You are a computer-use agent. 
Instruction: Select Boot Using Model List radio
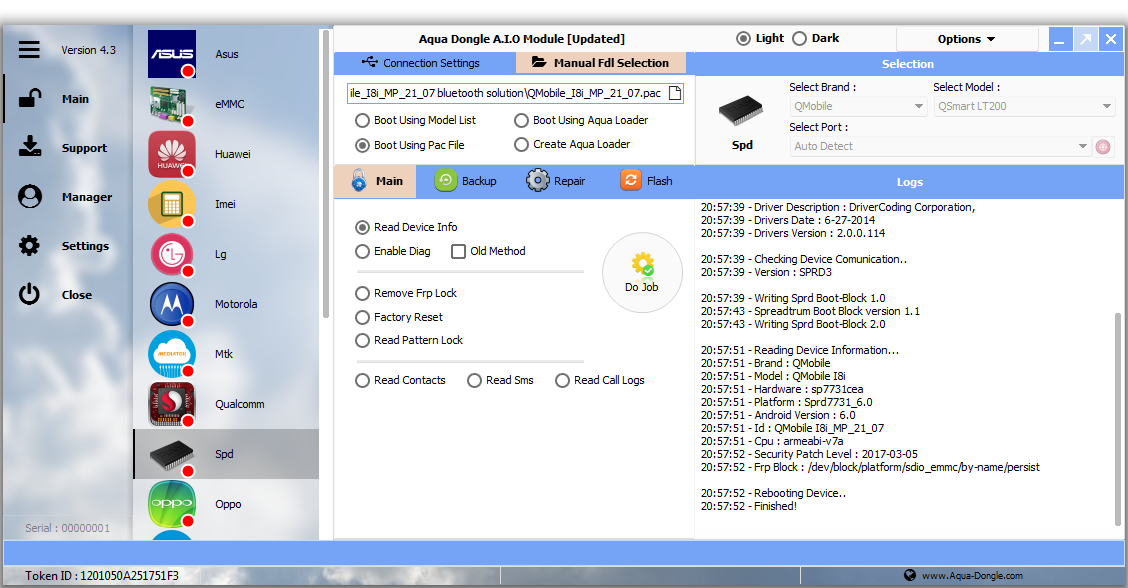tap(363, 121)
